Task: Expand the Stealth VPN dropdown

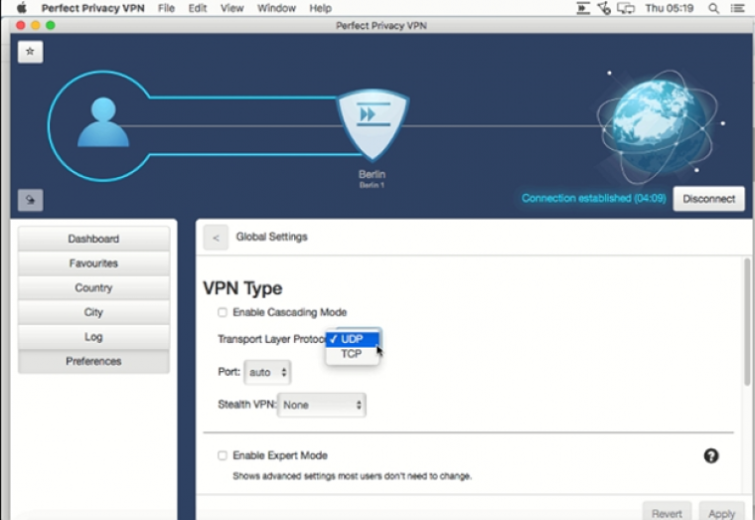Action: click(322, 405)
